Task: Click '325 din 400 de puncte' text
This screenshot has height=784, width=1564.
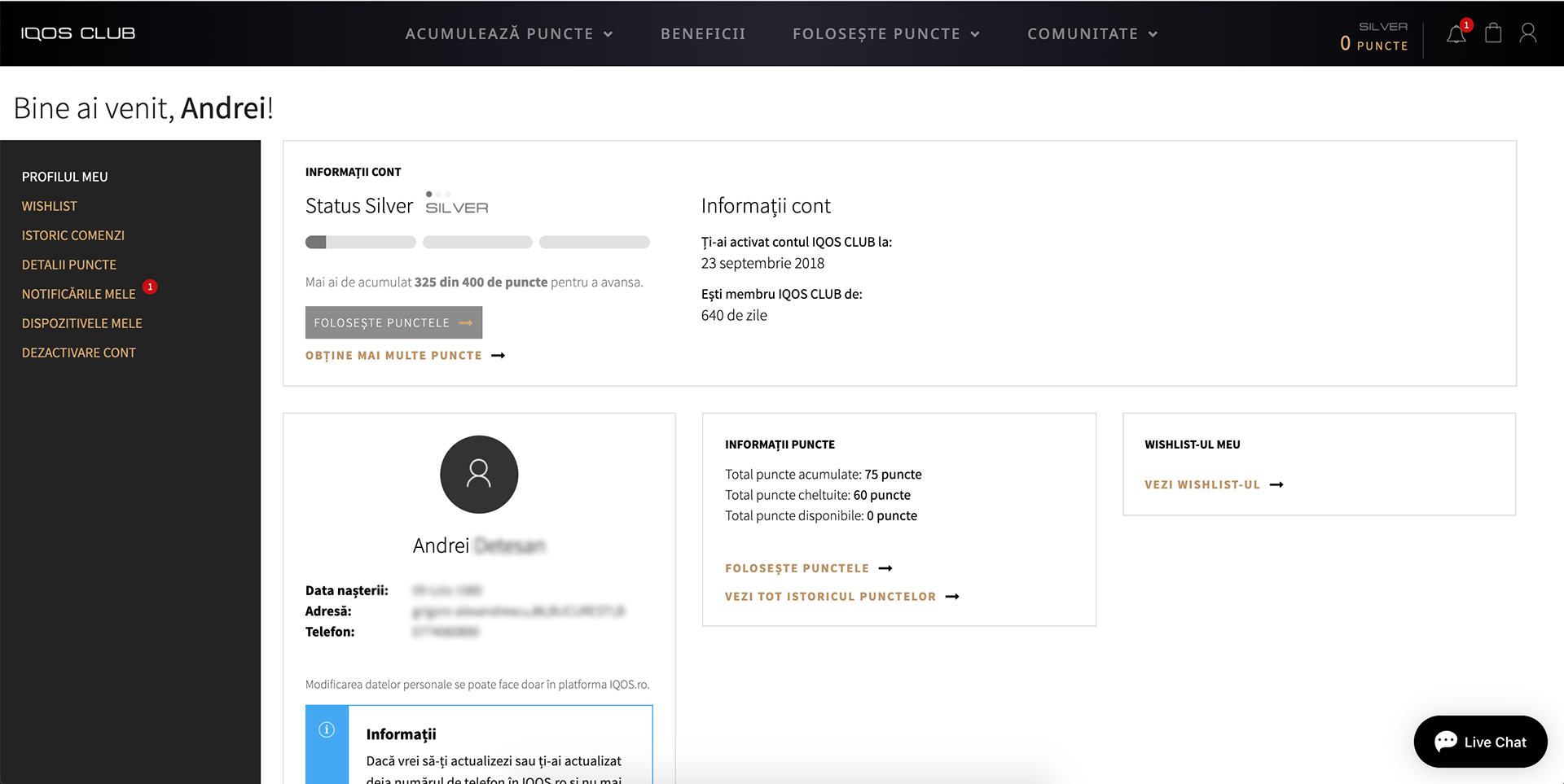Action: click(481, 283)
